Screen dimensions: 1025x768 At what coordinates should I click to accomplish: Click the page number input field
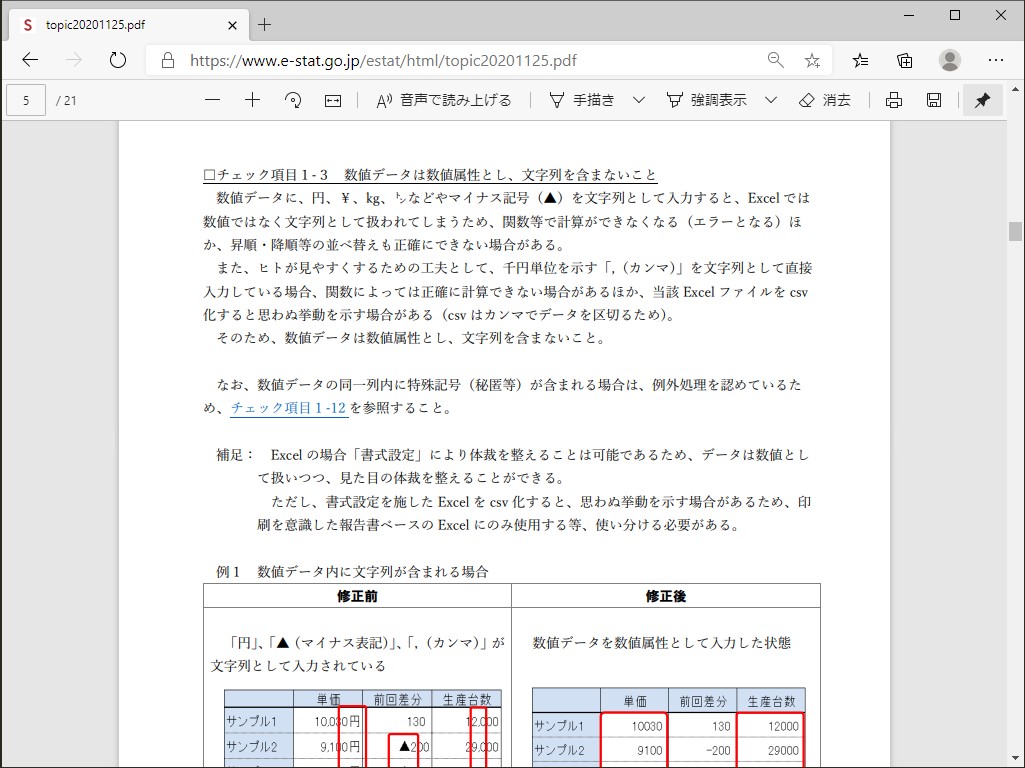coord(26,100)
